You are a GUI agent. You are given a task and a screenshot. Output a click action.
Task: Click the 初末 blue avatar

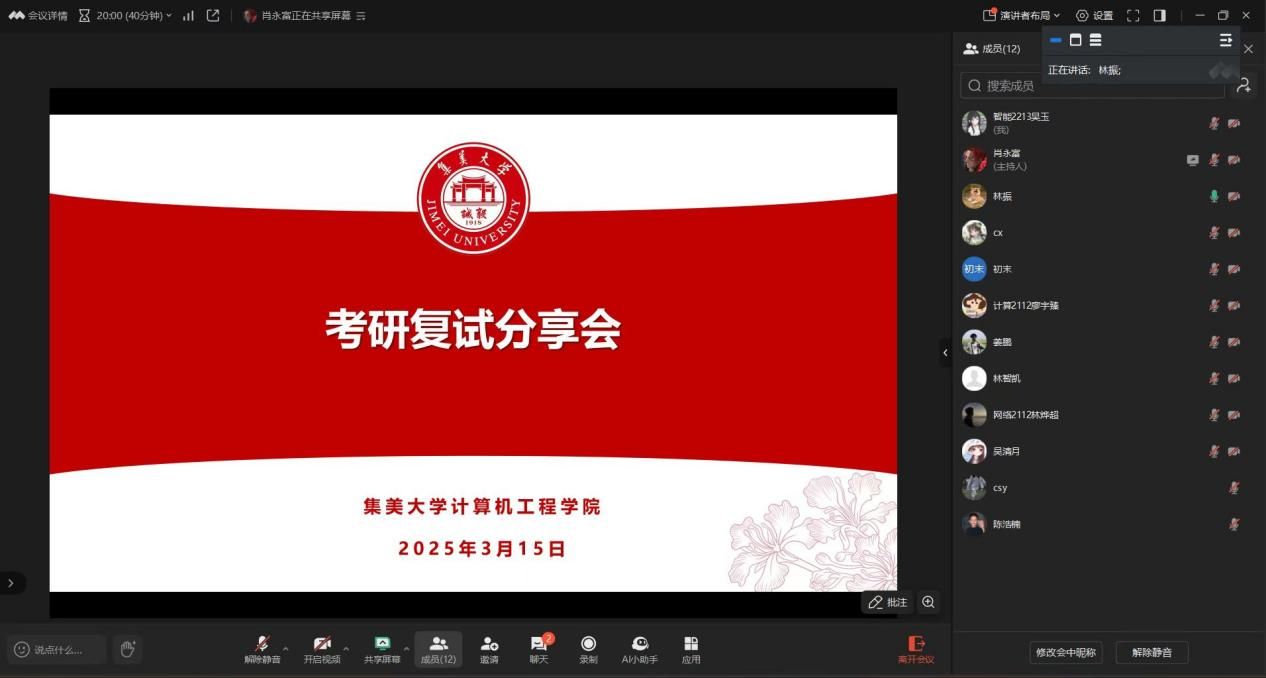click(974, 269)
